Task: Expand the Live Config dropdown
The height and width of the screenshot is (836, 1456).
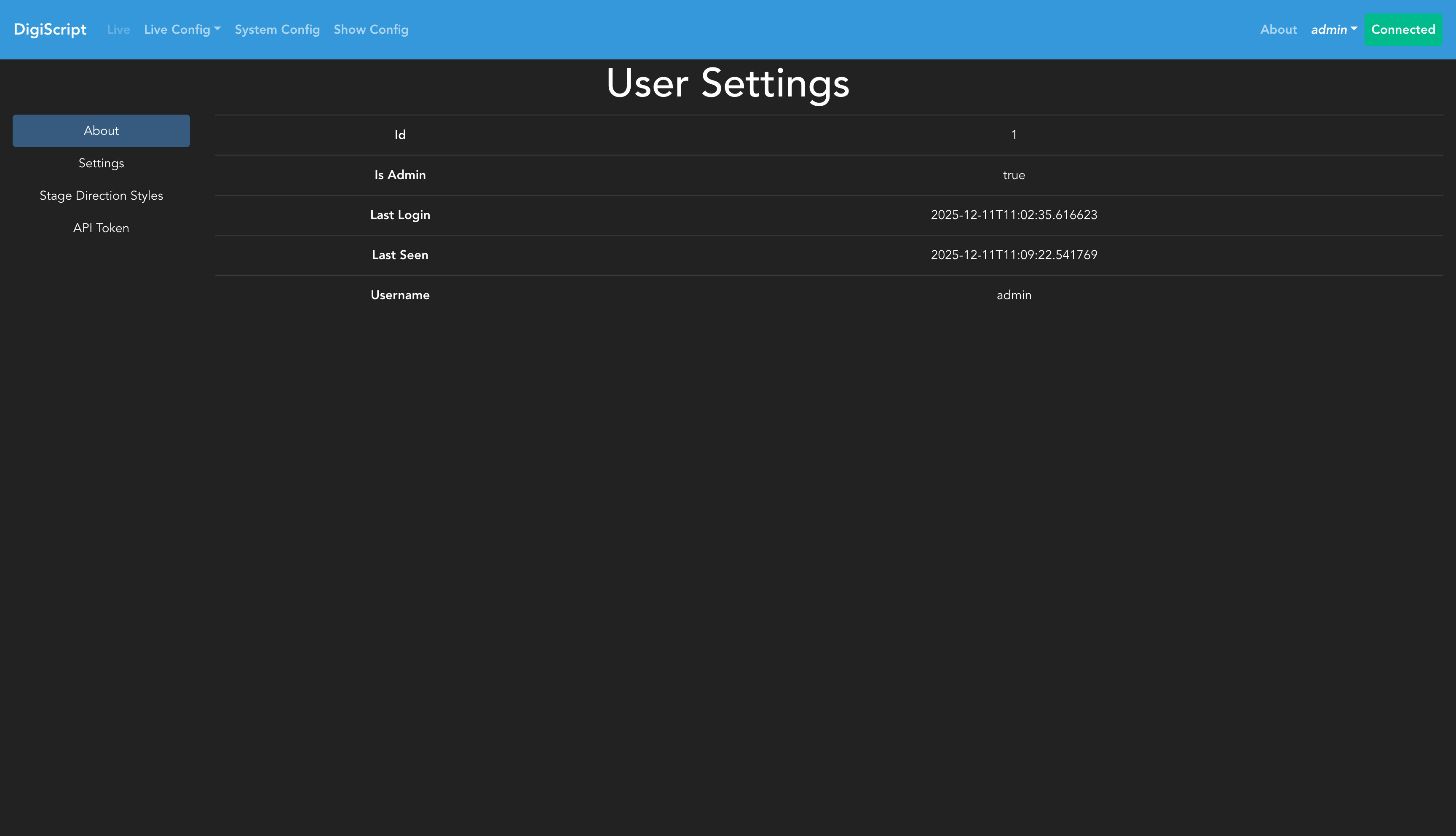Action: point(177,29)
